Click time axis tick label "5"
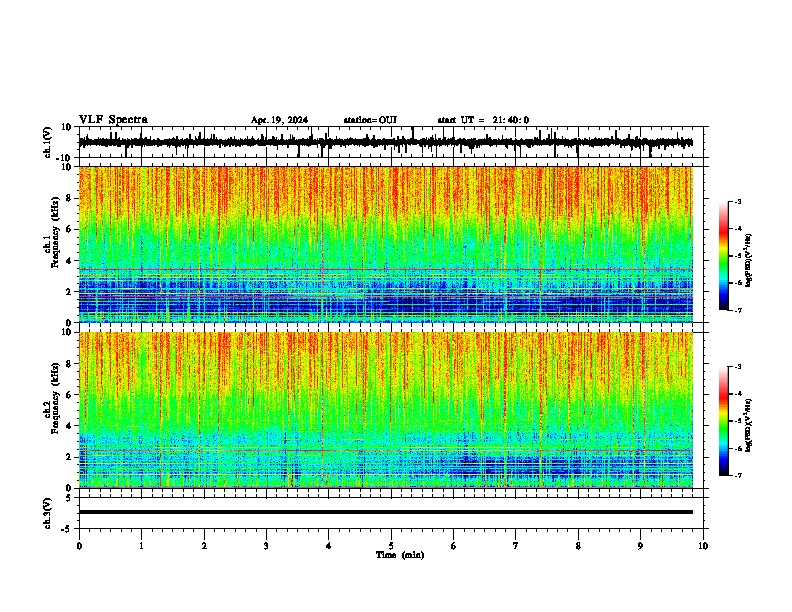This screenshot has height=612, width=792. click(391, 546)
